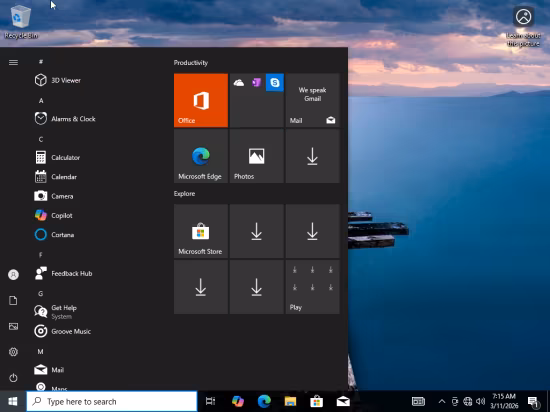
Task: Open File Explorer on taskbar
Action: point(290,401)
